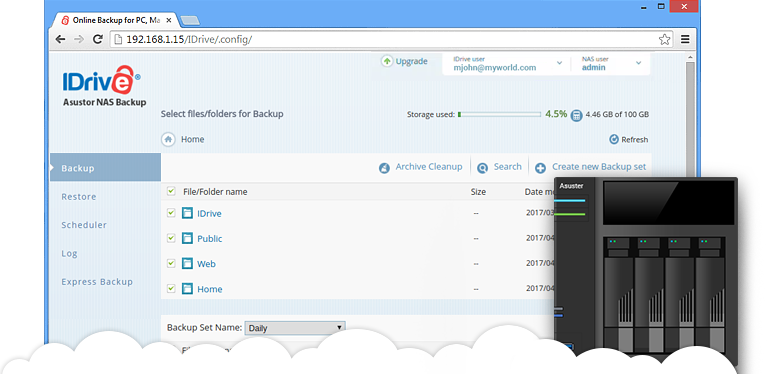Open the IDrive folder link
Viewport: 774px width, 374px height.
[x=209, y=214]
